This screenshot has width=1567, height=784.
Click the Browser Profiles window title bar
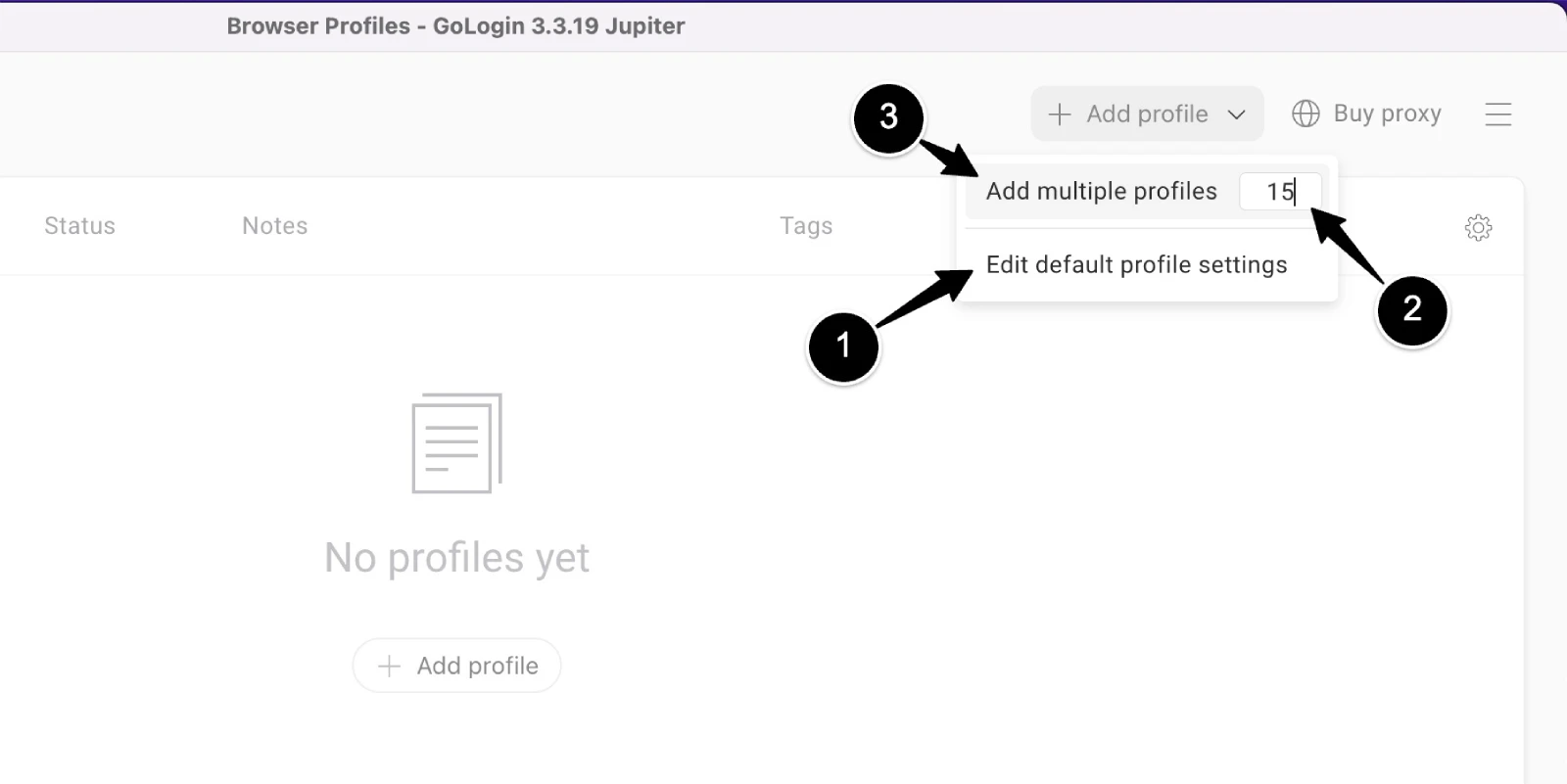pos(455,25)
